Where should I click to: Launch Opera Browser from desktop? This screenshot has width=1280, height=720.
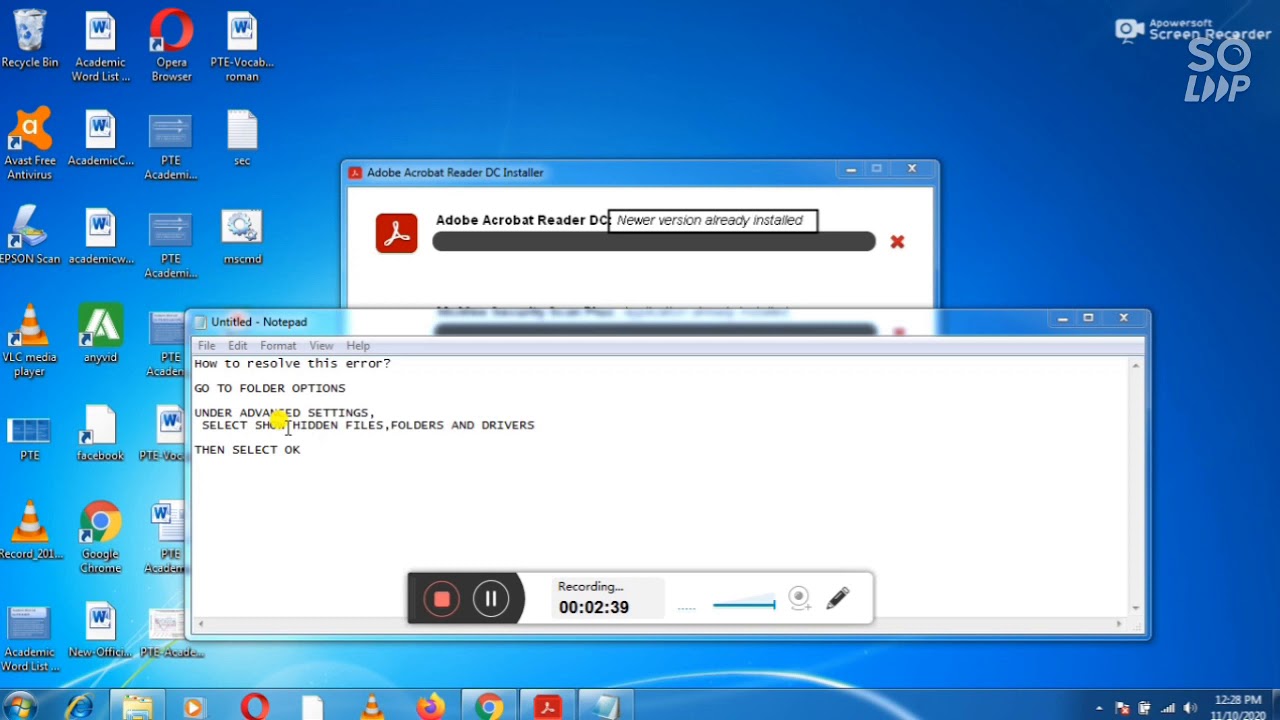pos(171,47)
